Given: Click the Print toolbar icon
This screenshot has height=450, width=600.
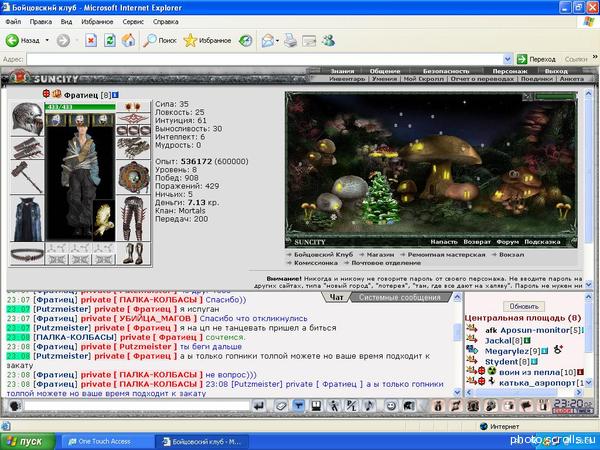Looking at the screenshot, I should click(x=289, y=41).
